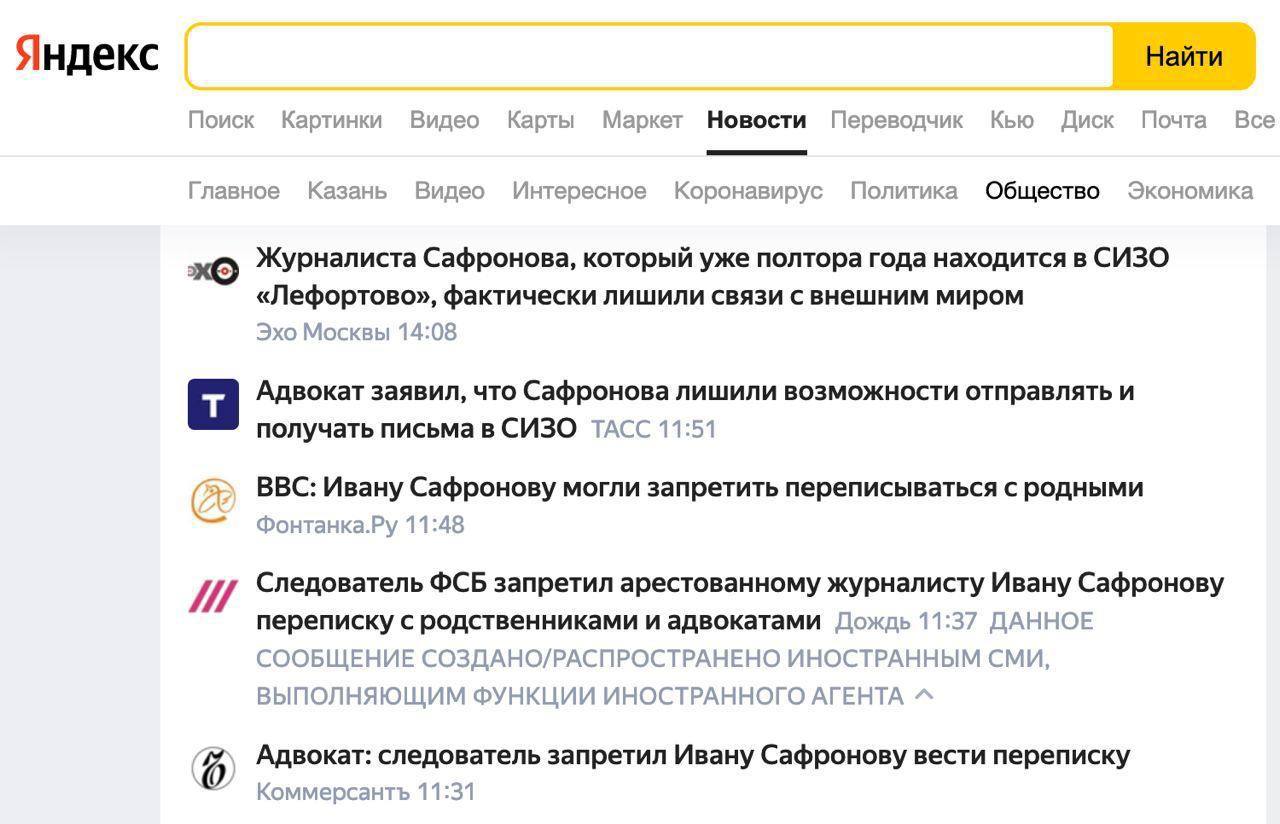Image resolution: width=1280 pixels, height=824 pixels.
Task: Collapse the foreign agent notice chevron
Action: tap(924, 695)
